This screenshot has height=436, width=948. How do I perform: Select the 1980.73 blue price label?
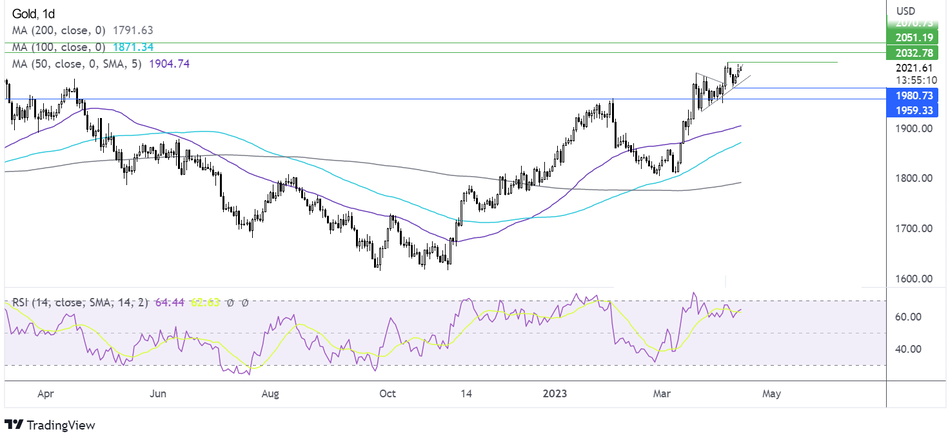coord(915,94)
